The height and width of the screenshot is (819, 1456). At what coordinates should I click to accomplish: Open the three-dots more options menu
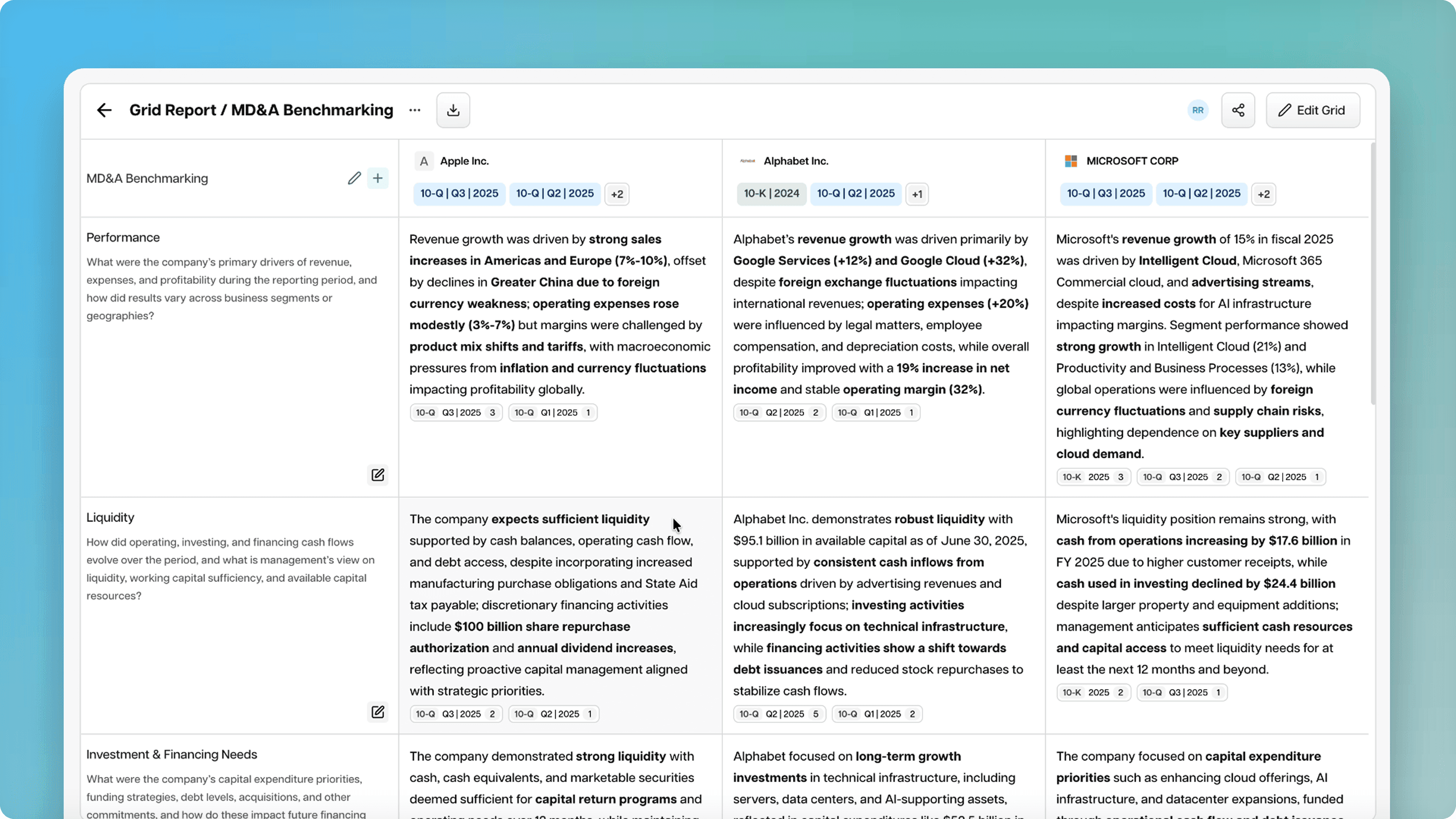pyautogui.click(x=414, y=110)
